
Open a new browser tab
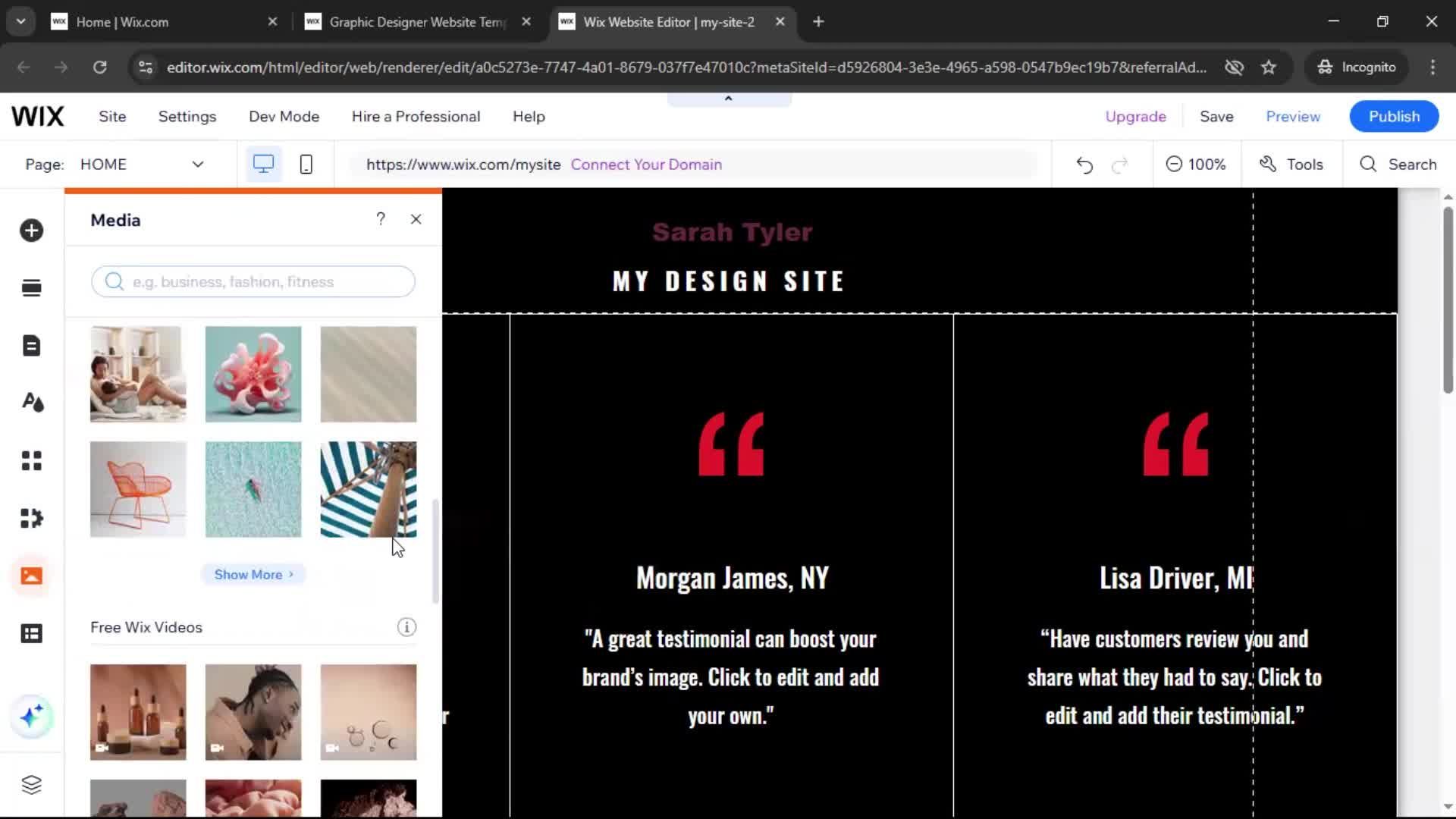click(818, 22)
